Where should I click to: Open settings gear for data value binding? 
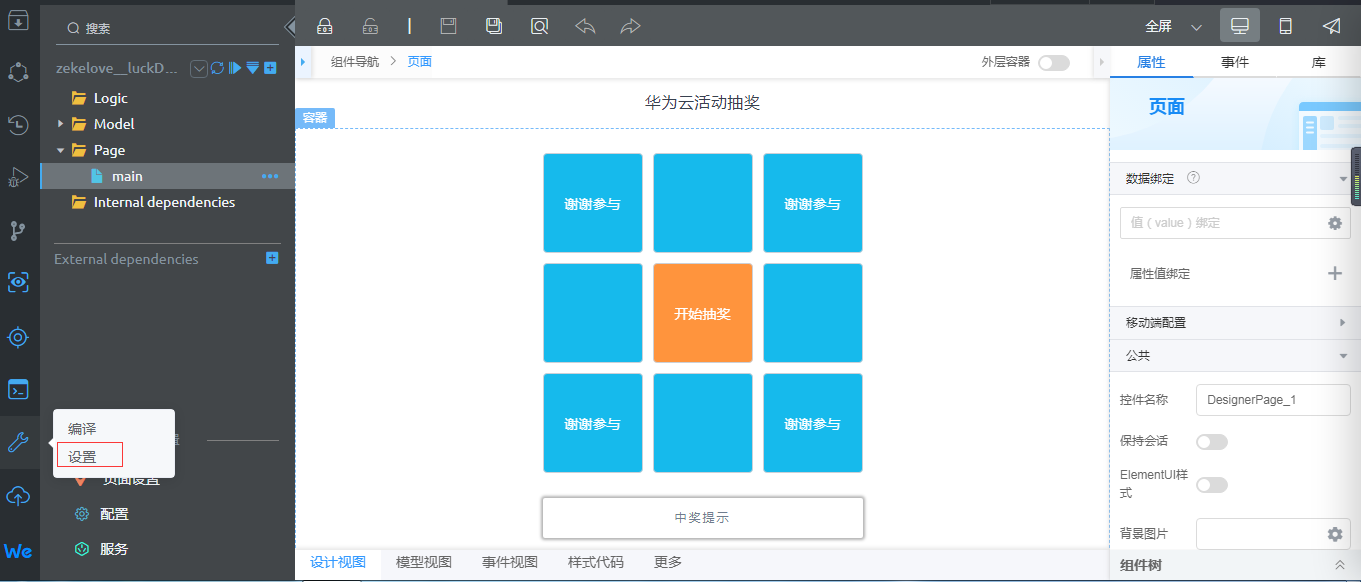(1334, 223)
